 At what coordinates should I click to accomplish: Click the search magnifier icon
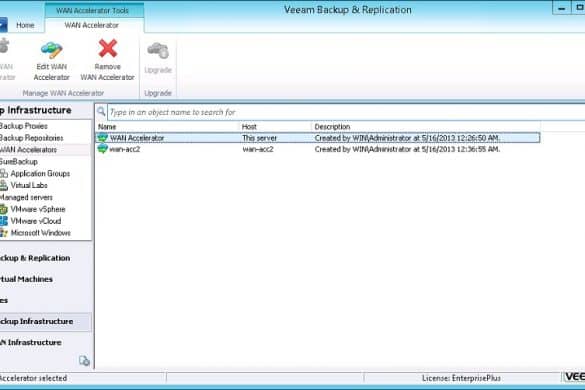(101, 111)
